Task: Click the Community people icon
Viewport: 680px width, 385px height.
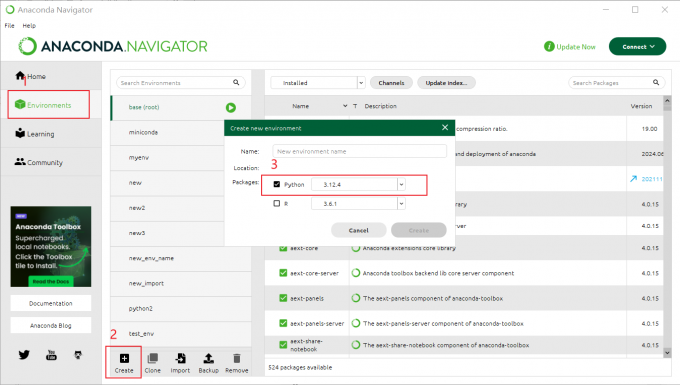Action: [20, 161]
